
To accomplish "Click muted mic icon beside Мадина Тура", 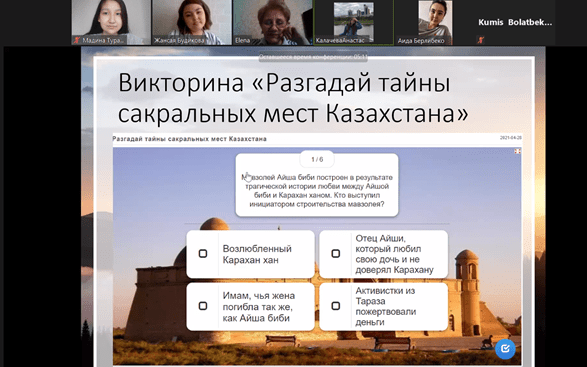I will [x=77, y=40].
